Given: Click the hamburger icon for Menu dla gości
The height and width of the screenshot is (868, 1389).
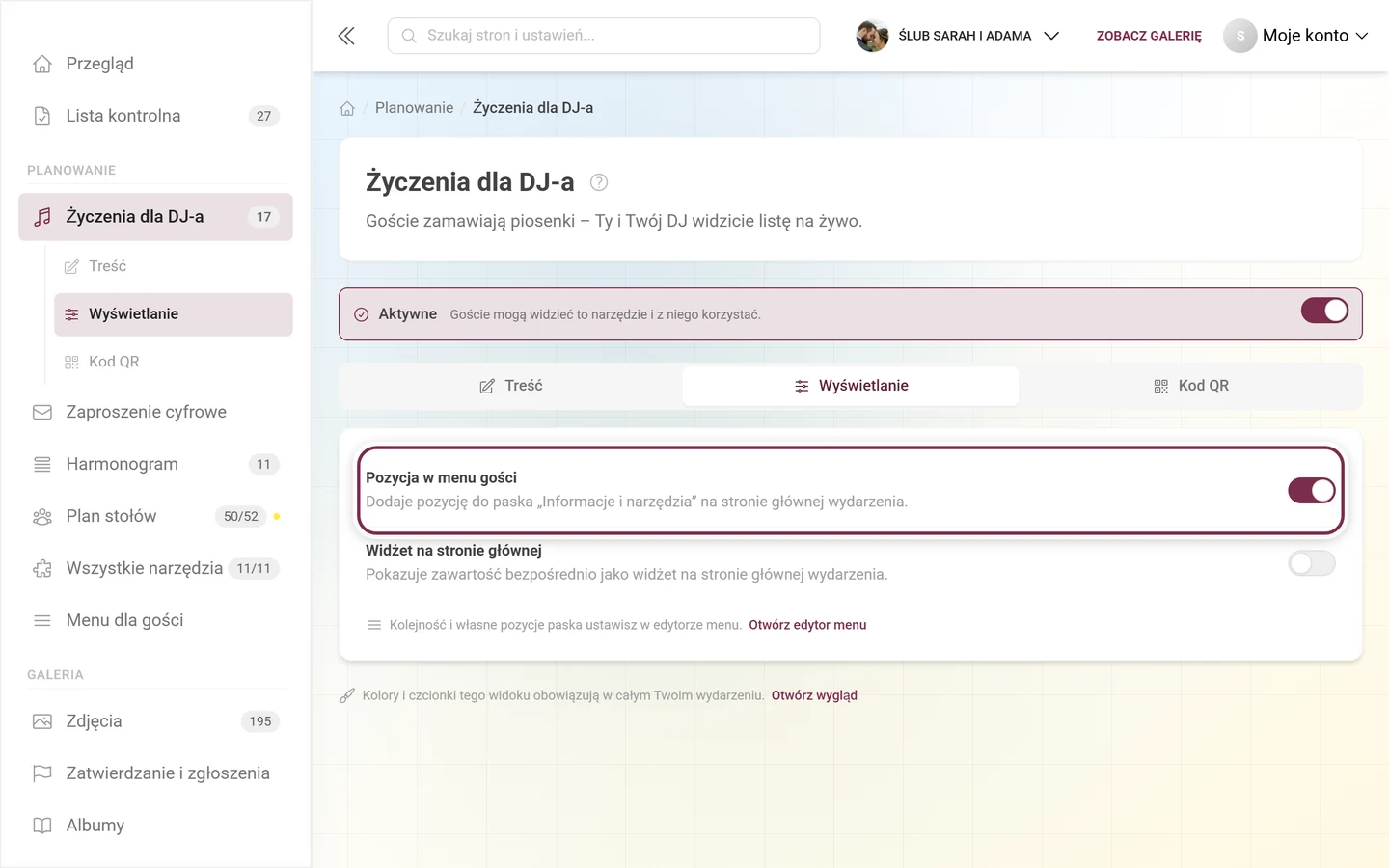Looking at the screenshot, I should pos(42,620).
